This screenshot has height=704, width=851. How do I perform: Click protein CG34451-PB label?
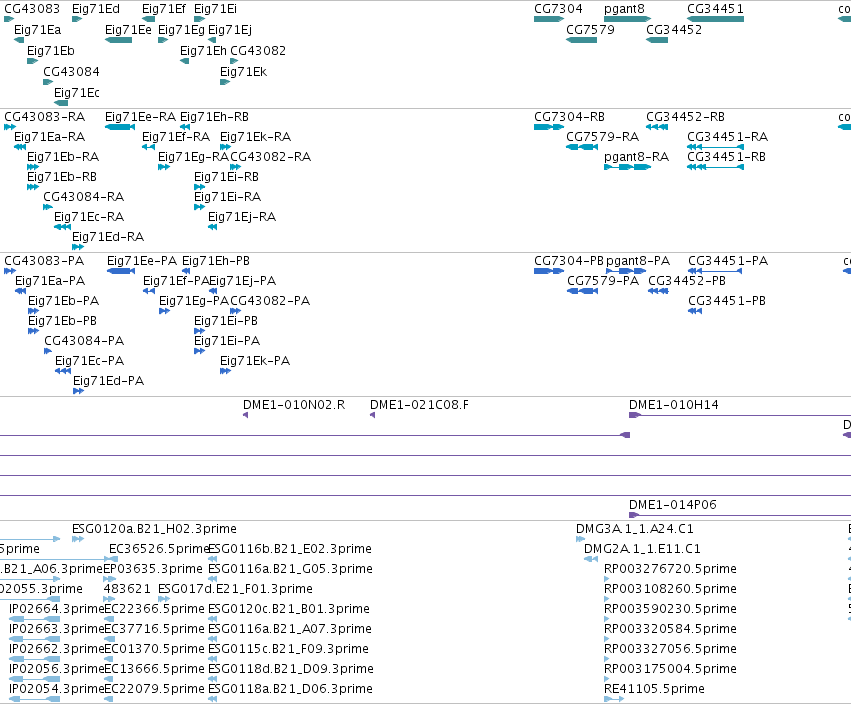pyautogui.click(x=727, y=302)
